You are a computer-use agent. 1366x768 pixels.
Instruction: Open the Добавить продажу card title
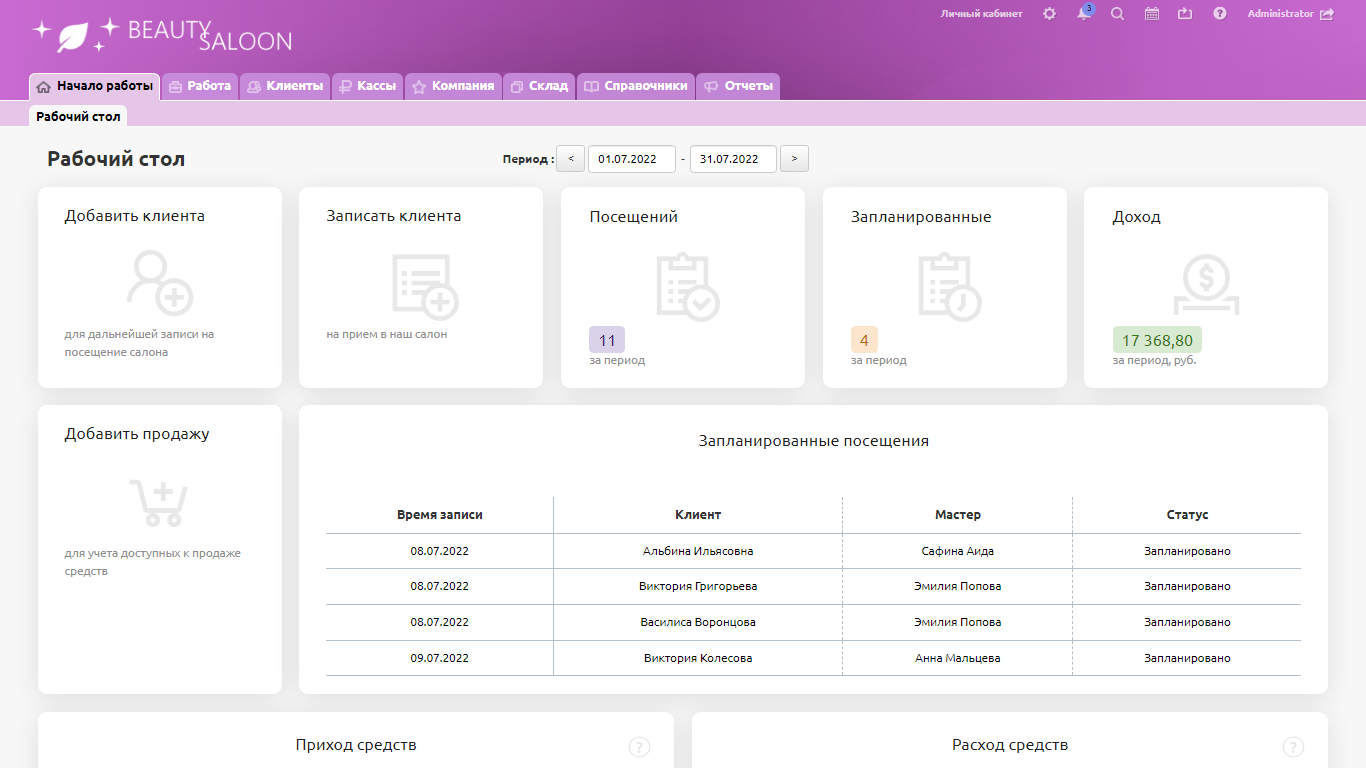(x=137, y=434)
